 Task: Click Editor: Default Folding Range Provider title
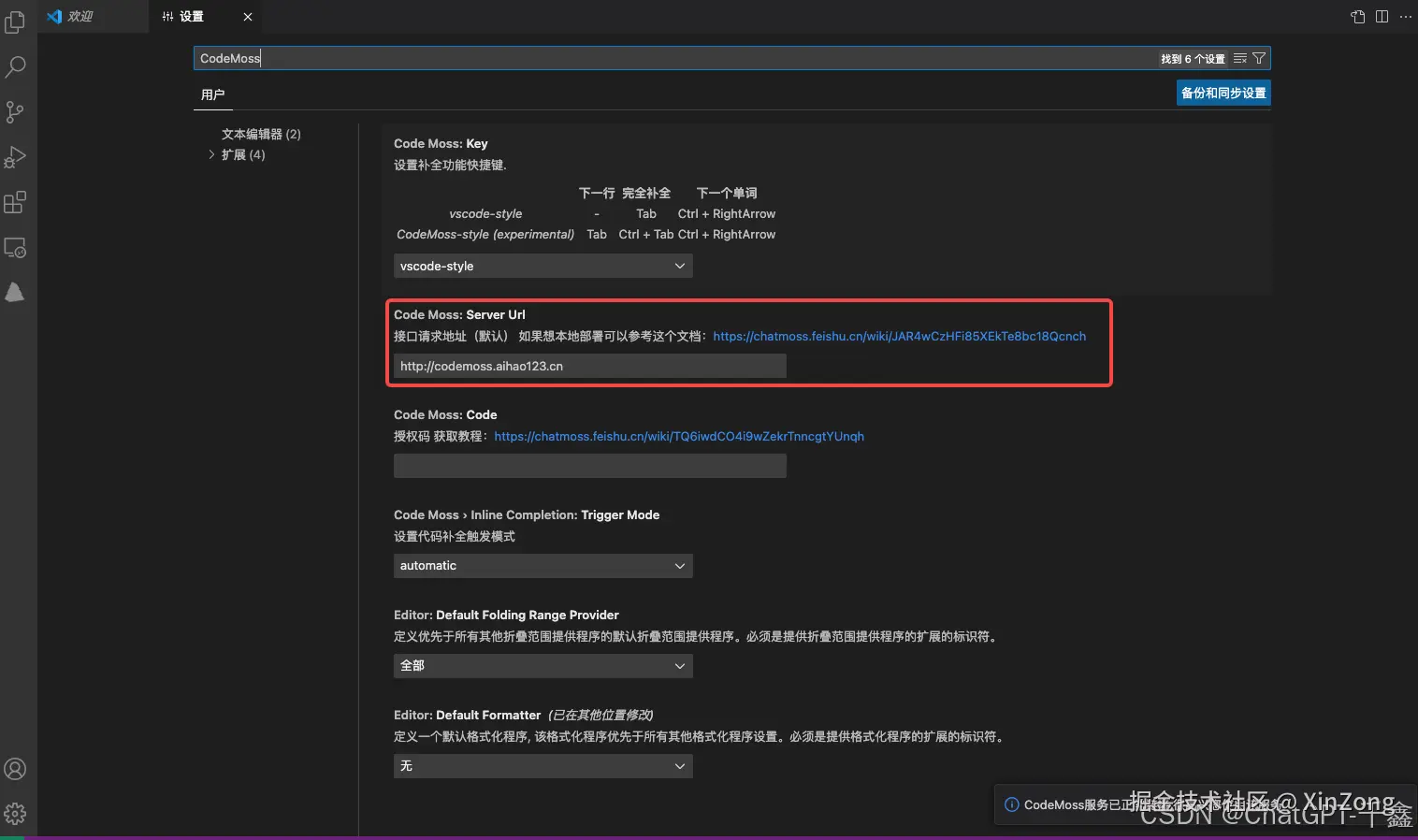(x=506, y=615)
